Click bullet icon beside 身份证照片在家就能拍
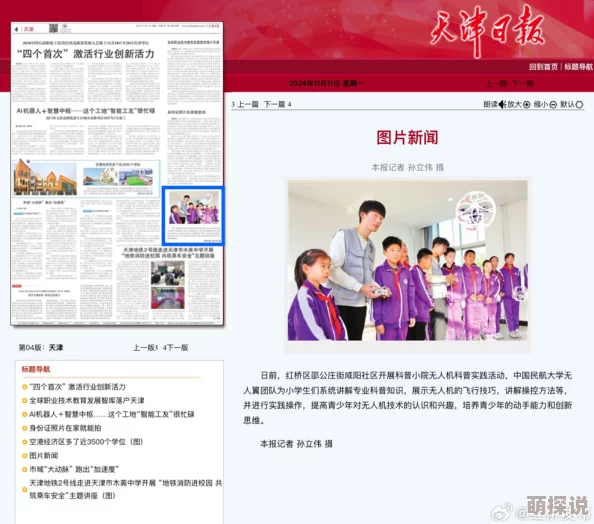The image size is (594, 524). (x=25, y=428)
